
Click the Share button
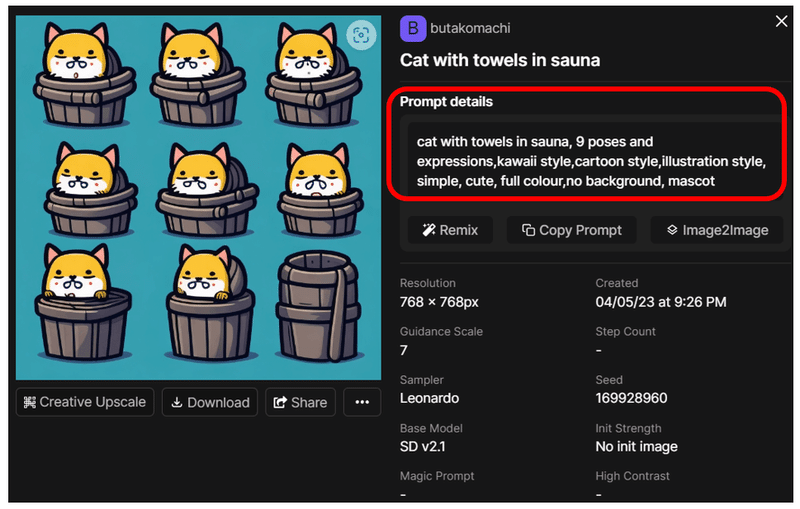pos(300,402)
